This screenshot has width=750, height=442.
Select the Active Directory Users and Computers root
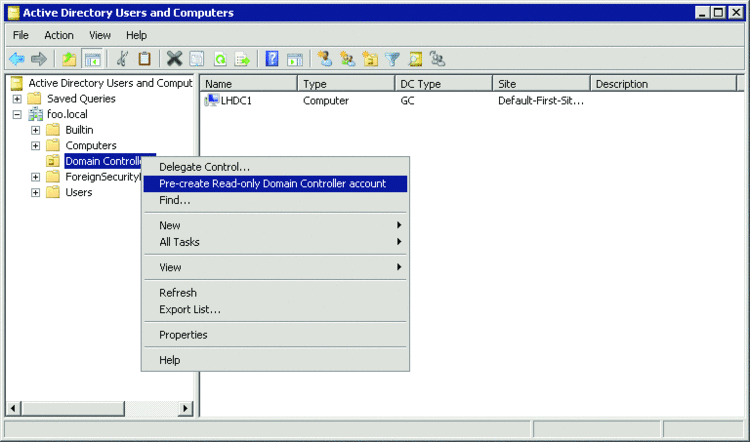tap(110, 83)
